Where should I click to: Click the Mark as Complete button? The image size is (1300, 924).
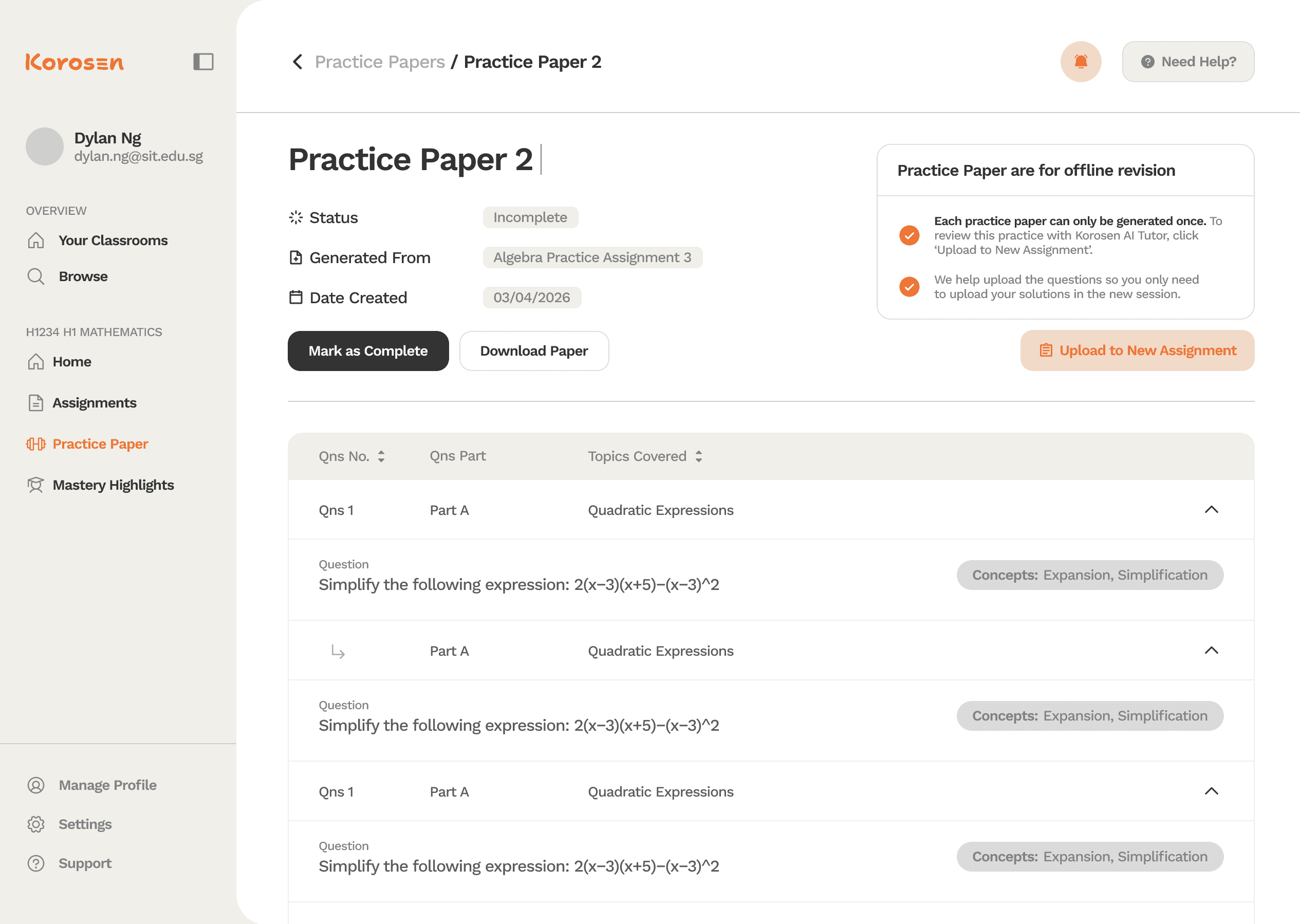pos(367,351)
